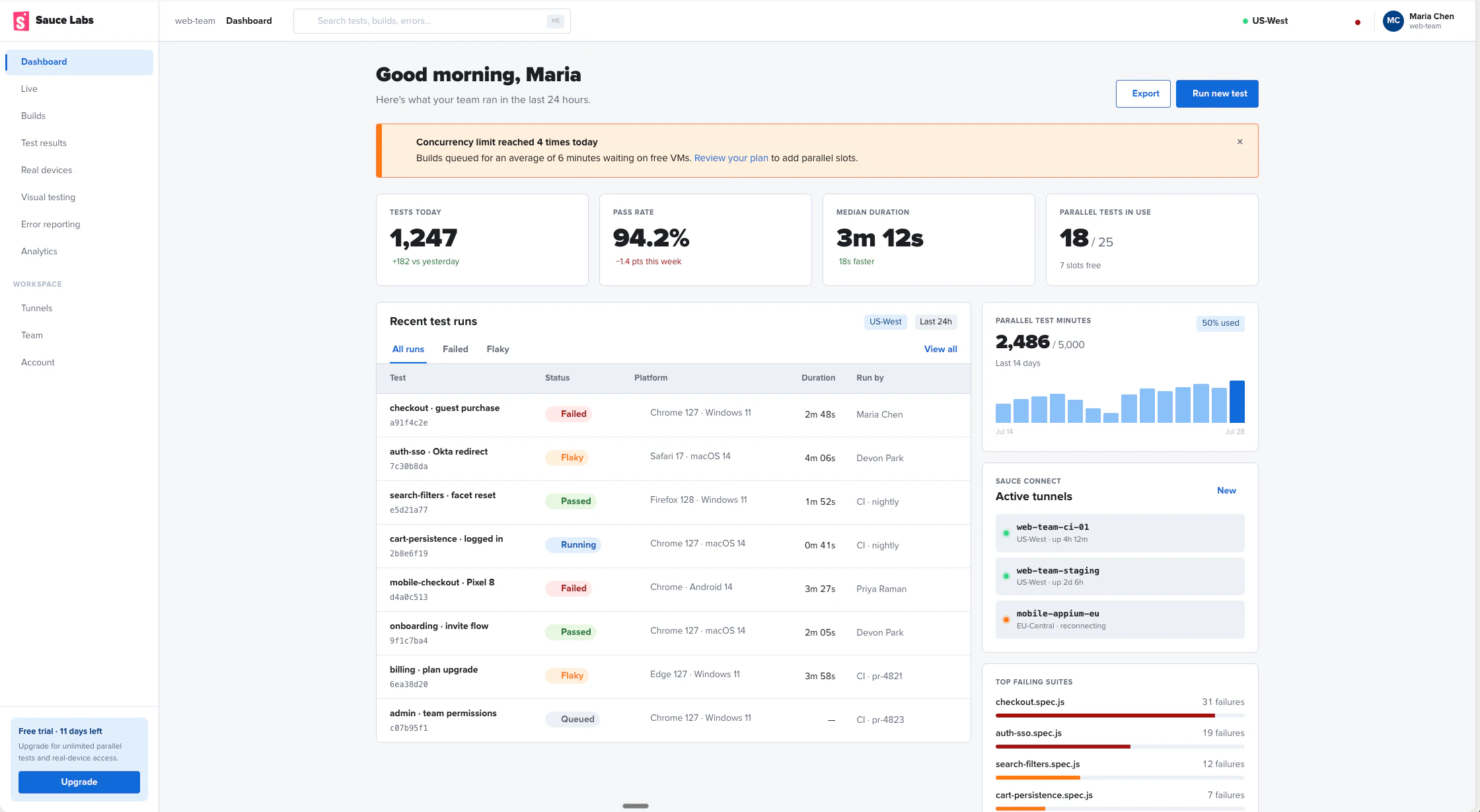Open Real devices in the sidebar

click(79, 170)
